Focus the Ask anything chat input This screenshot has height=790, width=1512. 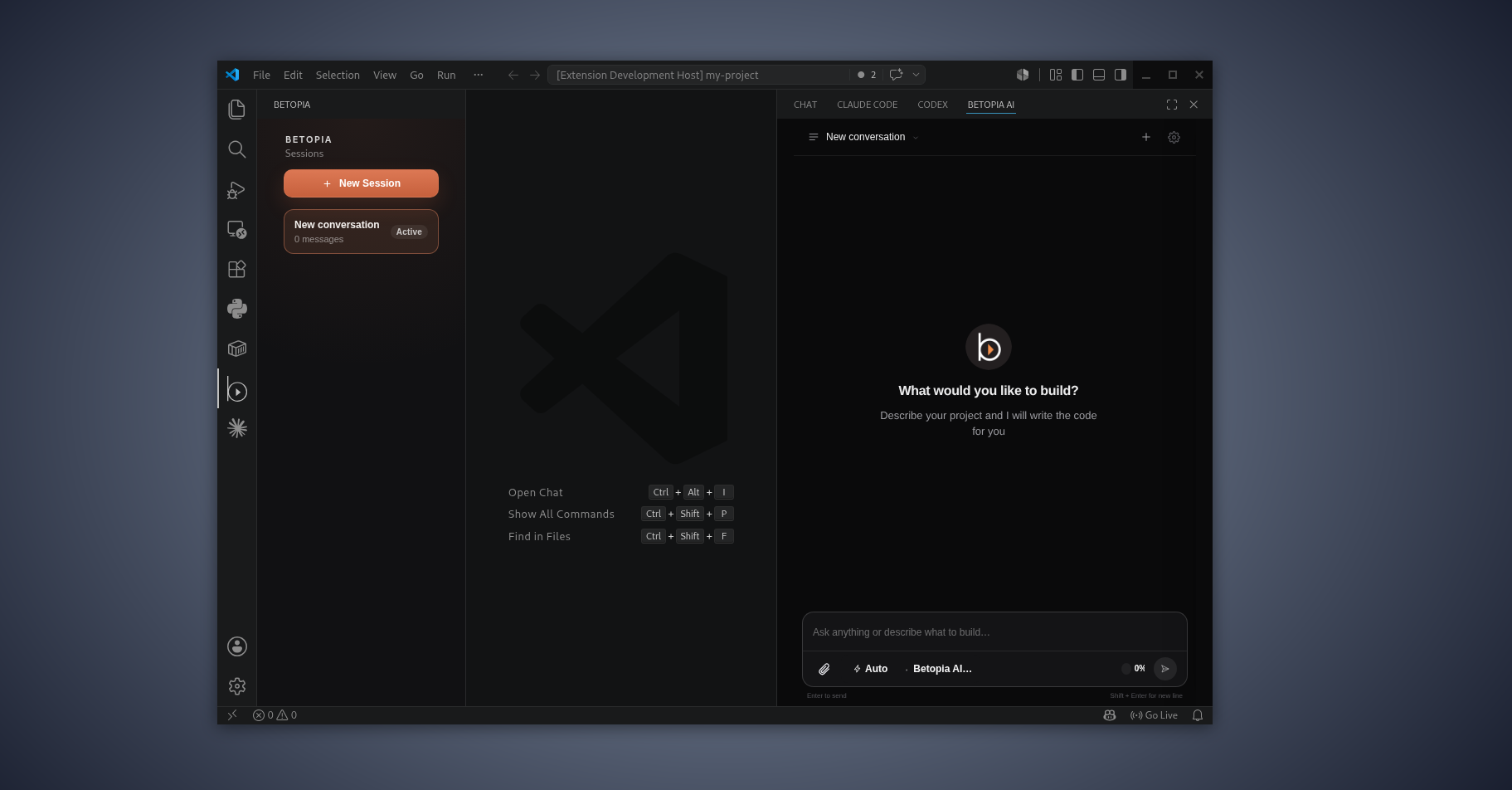994,632
